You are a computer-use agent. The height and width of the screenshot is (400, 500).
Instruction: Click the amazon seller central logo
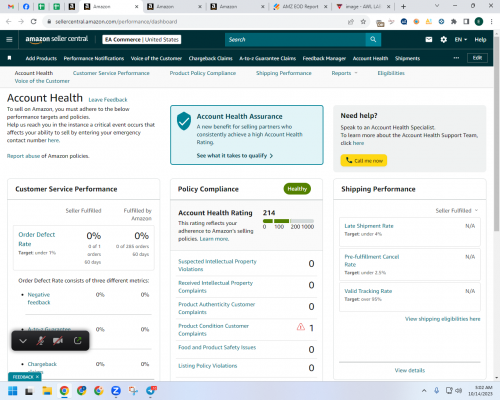pyautogui.click(x=57, y=39)
